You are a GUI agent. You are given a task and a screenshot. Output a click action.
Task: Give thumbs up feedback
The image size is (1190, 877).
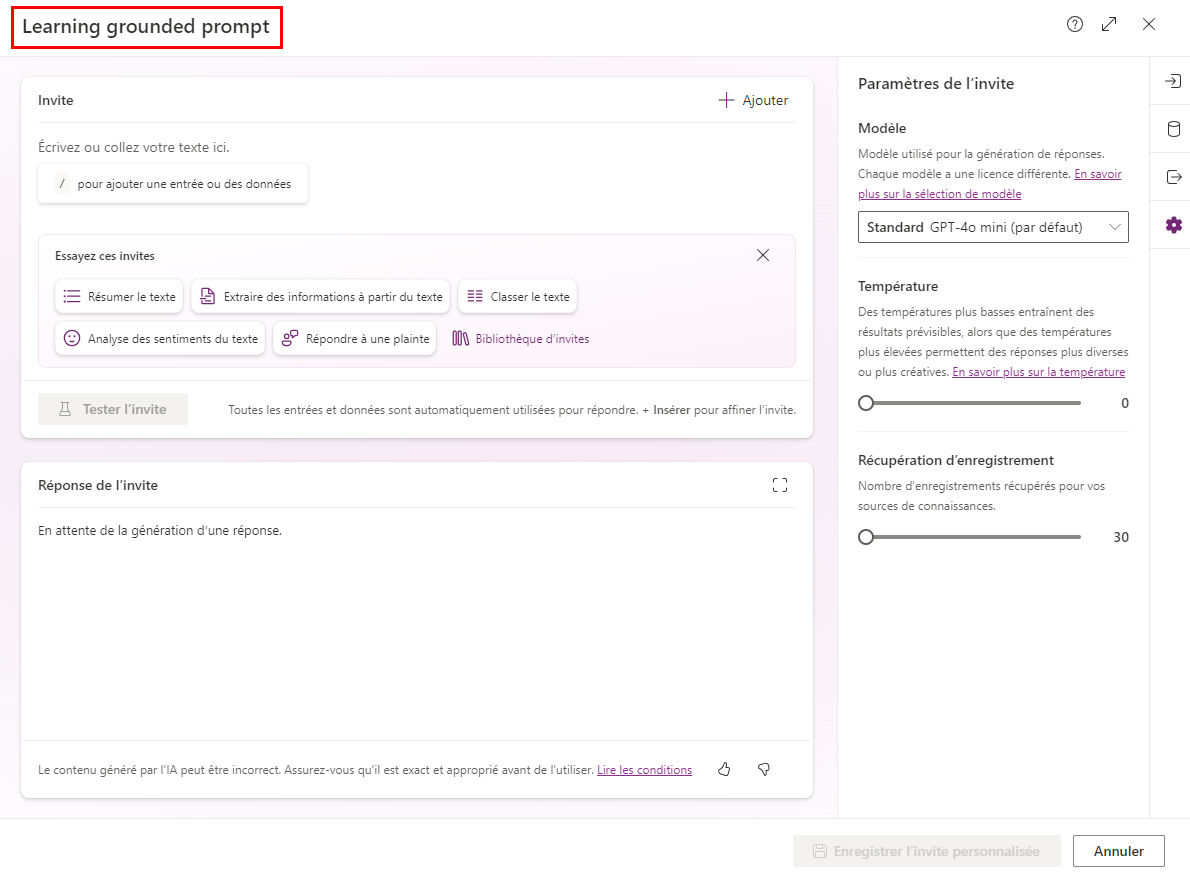[724, 769]
